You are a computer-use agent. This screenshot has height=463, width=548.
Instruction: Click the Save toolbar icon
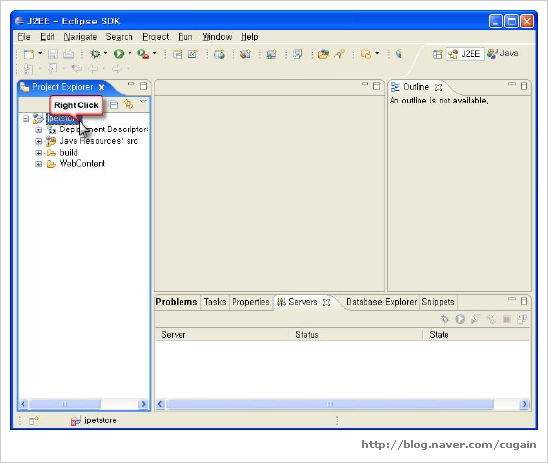(53, 54)
